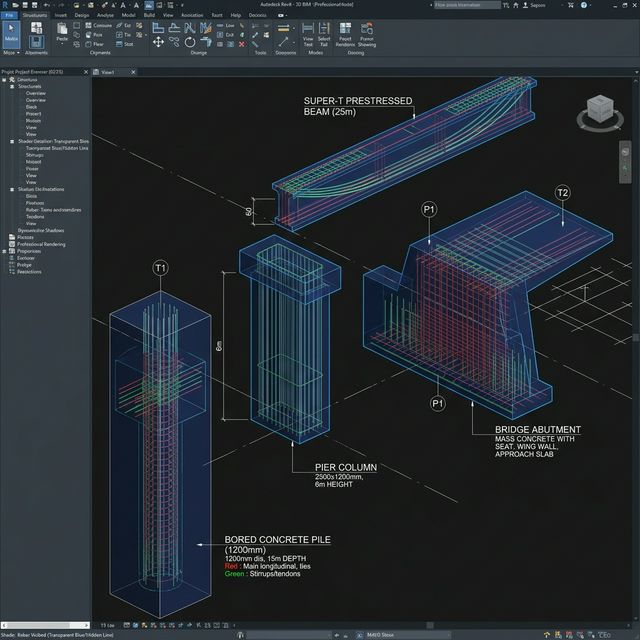This screenshot has width=640, height=640.
Task: Switch to the Design ribbon tab
Action: pos(82,15)
